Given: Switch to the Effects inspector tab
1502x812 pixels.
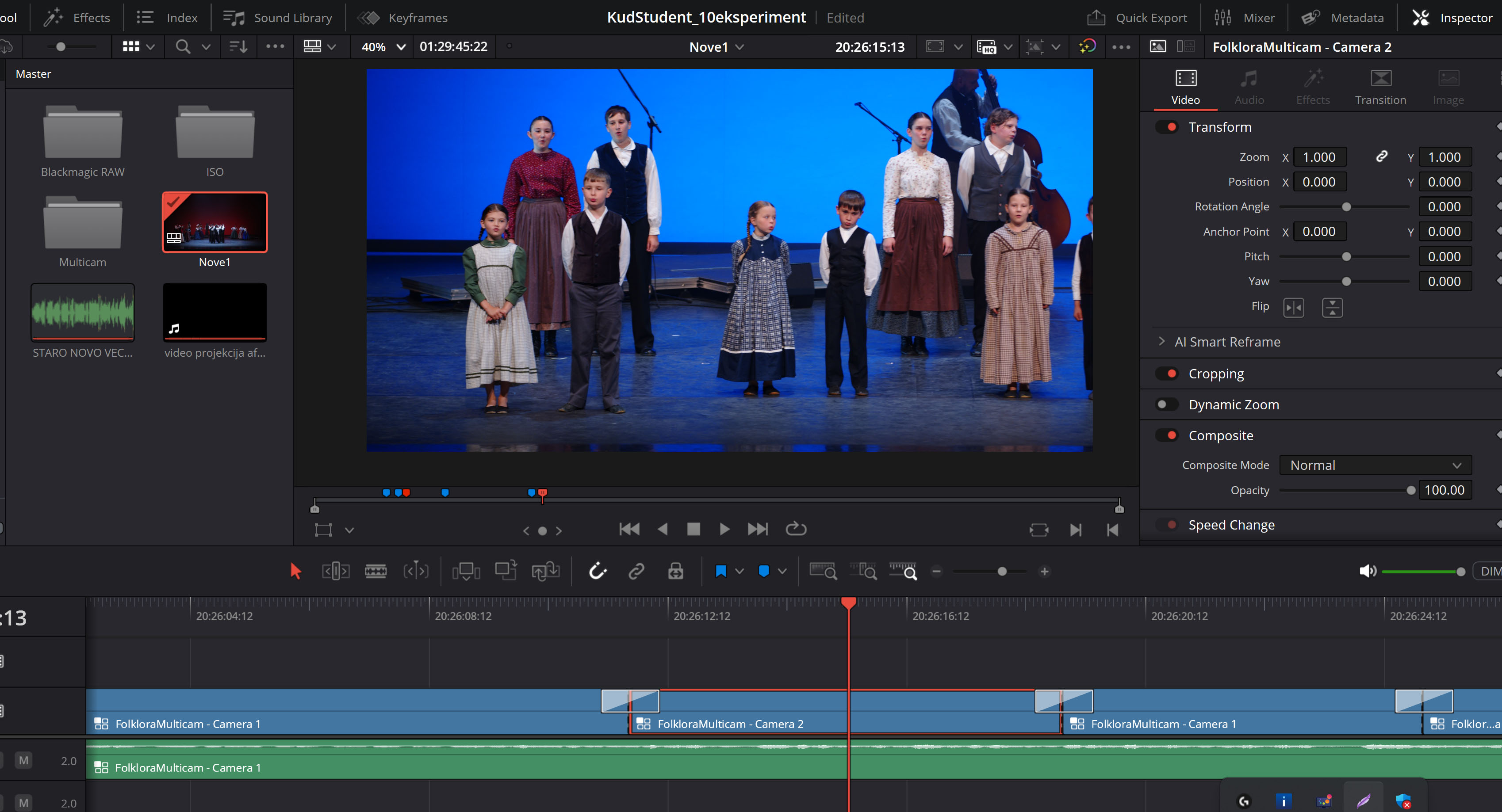Looking at the screenshot, I should (1313, 88).
